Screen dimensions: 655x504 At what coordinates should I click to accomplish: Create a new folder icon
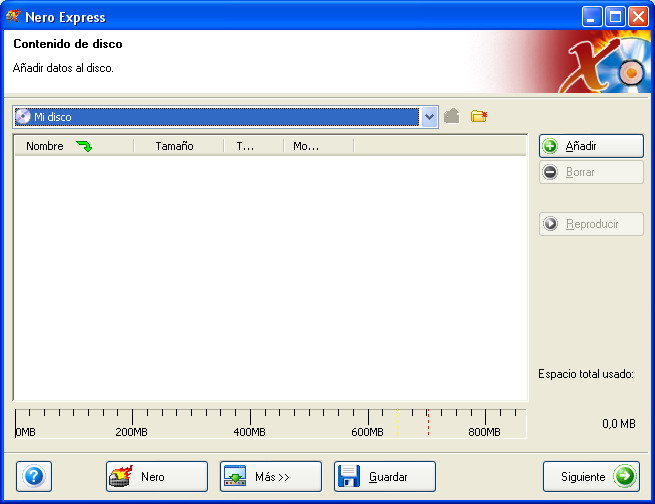pos(479,116)
